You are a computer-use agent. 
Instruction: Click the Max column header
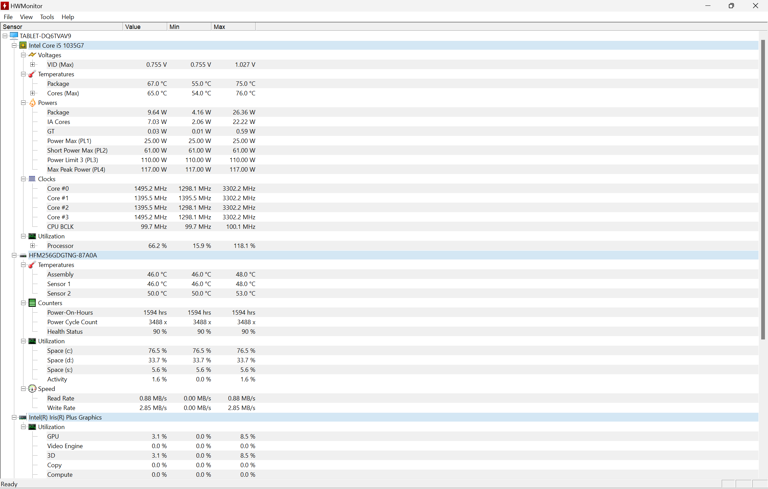(x=233, y=26)
